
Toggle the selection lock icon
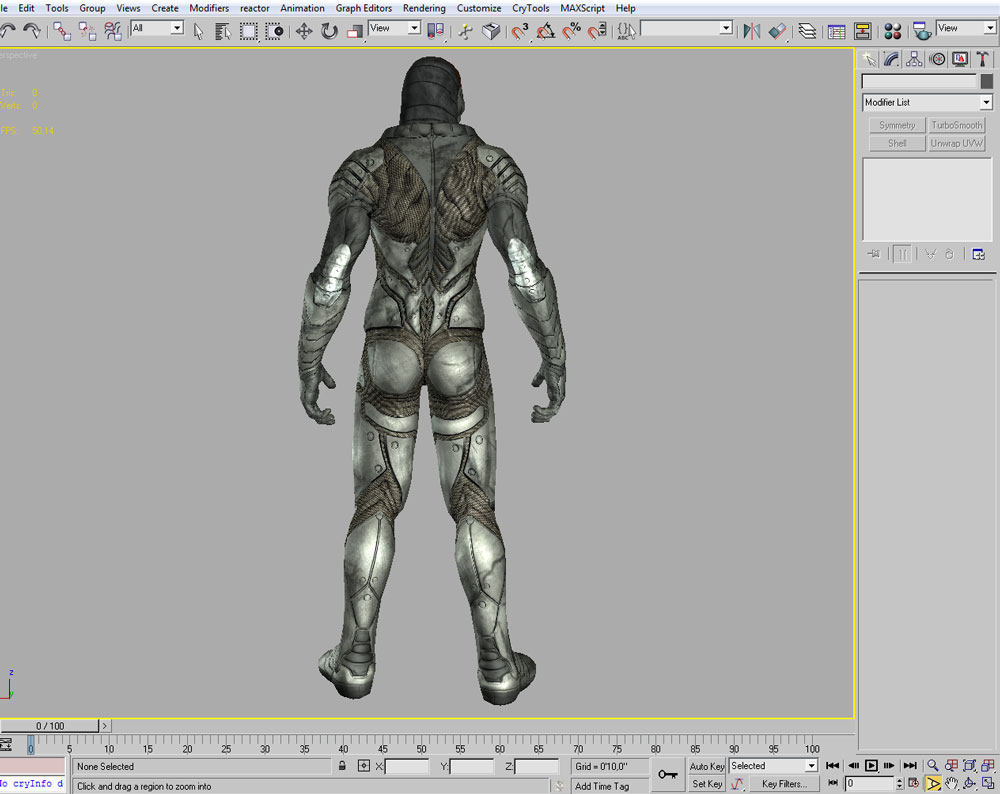coord(342,766)
